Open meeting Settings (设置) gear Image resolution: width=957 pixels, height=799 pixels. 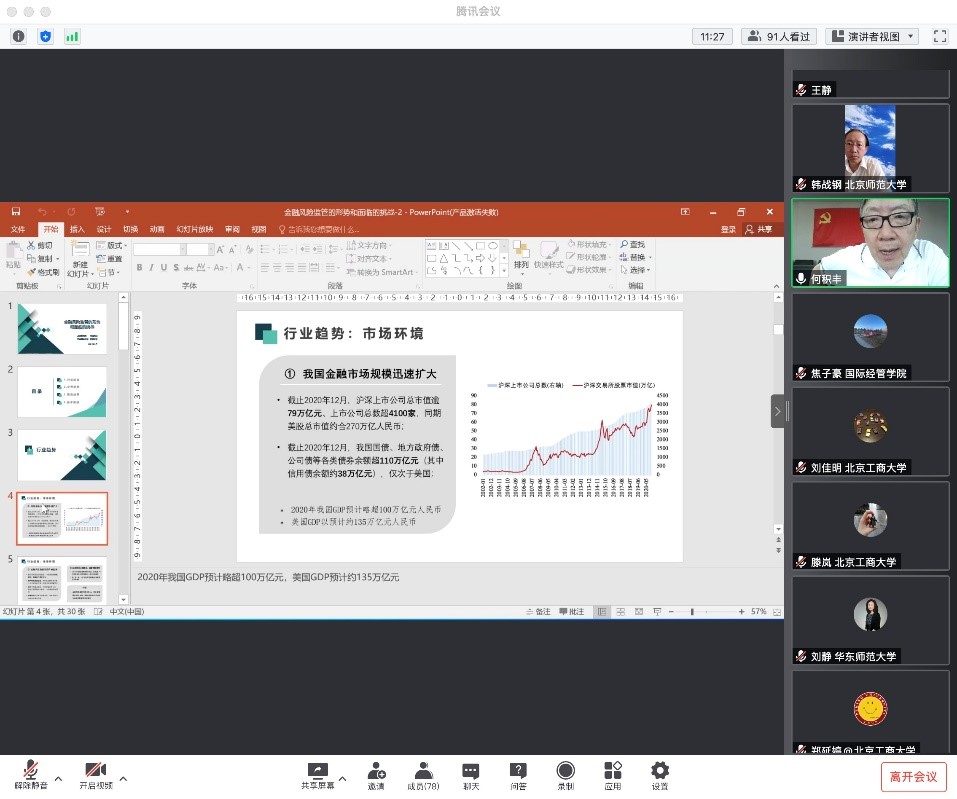click(x=660, y=774)
